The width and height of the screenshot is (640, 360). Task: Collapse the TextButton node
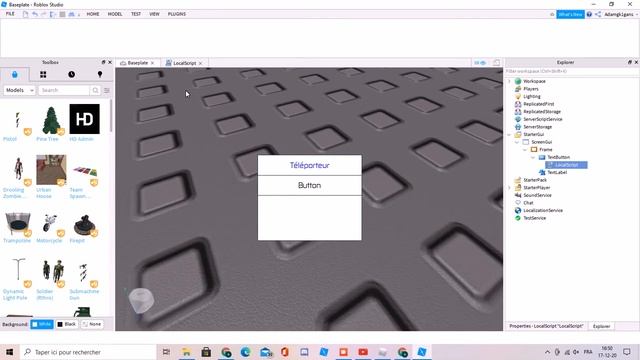click(x=533, y=157)
